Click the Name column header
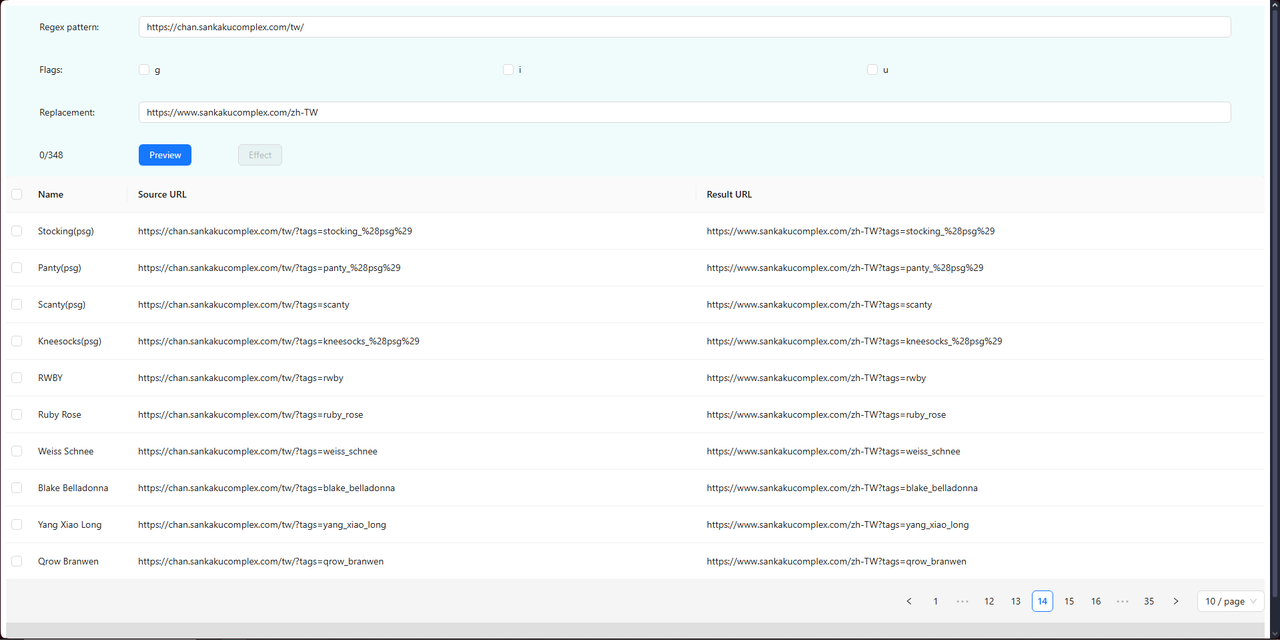This screenshot has height=640, width=1280. [51, 194]
